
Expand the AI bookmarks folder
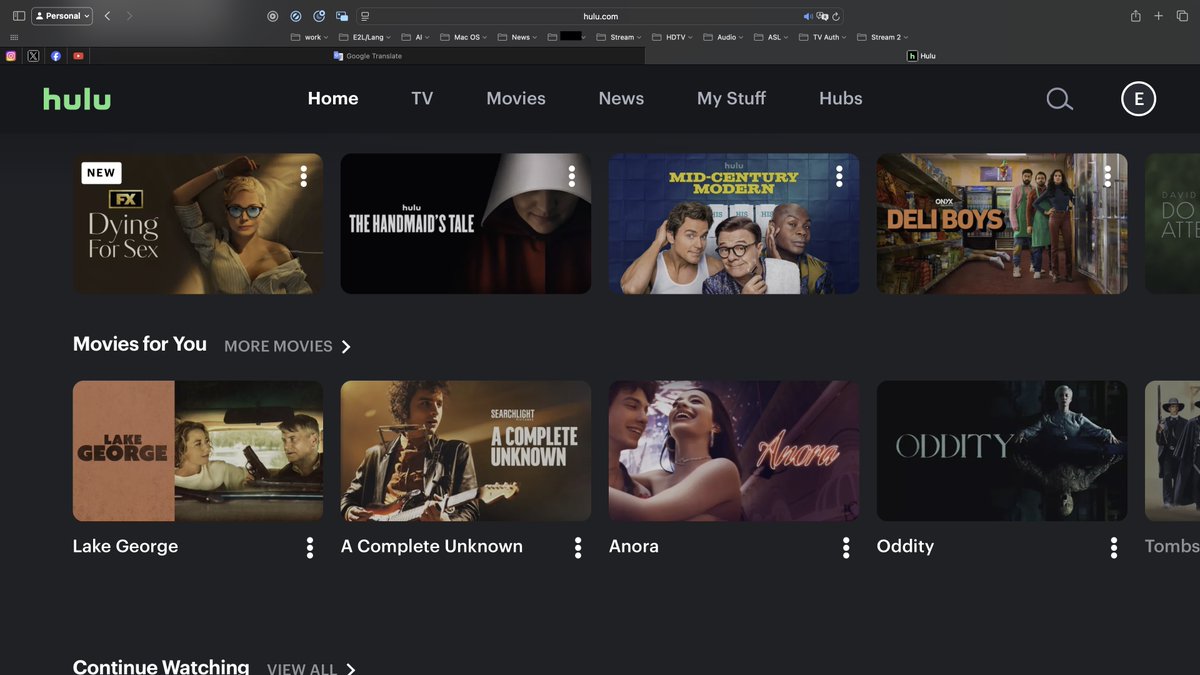(415, 37)
